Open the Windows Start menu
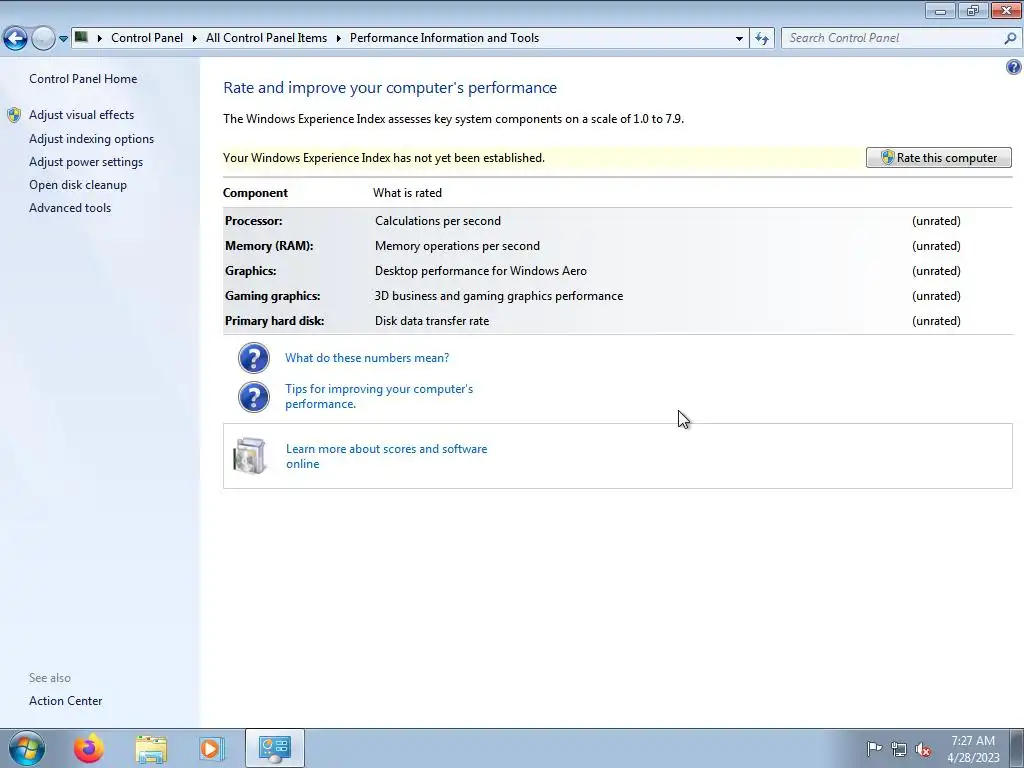Screen dimensions: 1024x768 pos(27,748)
